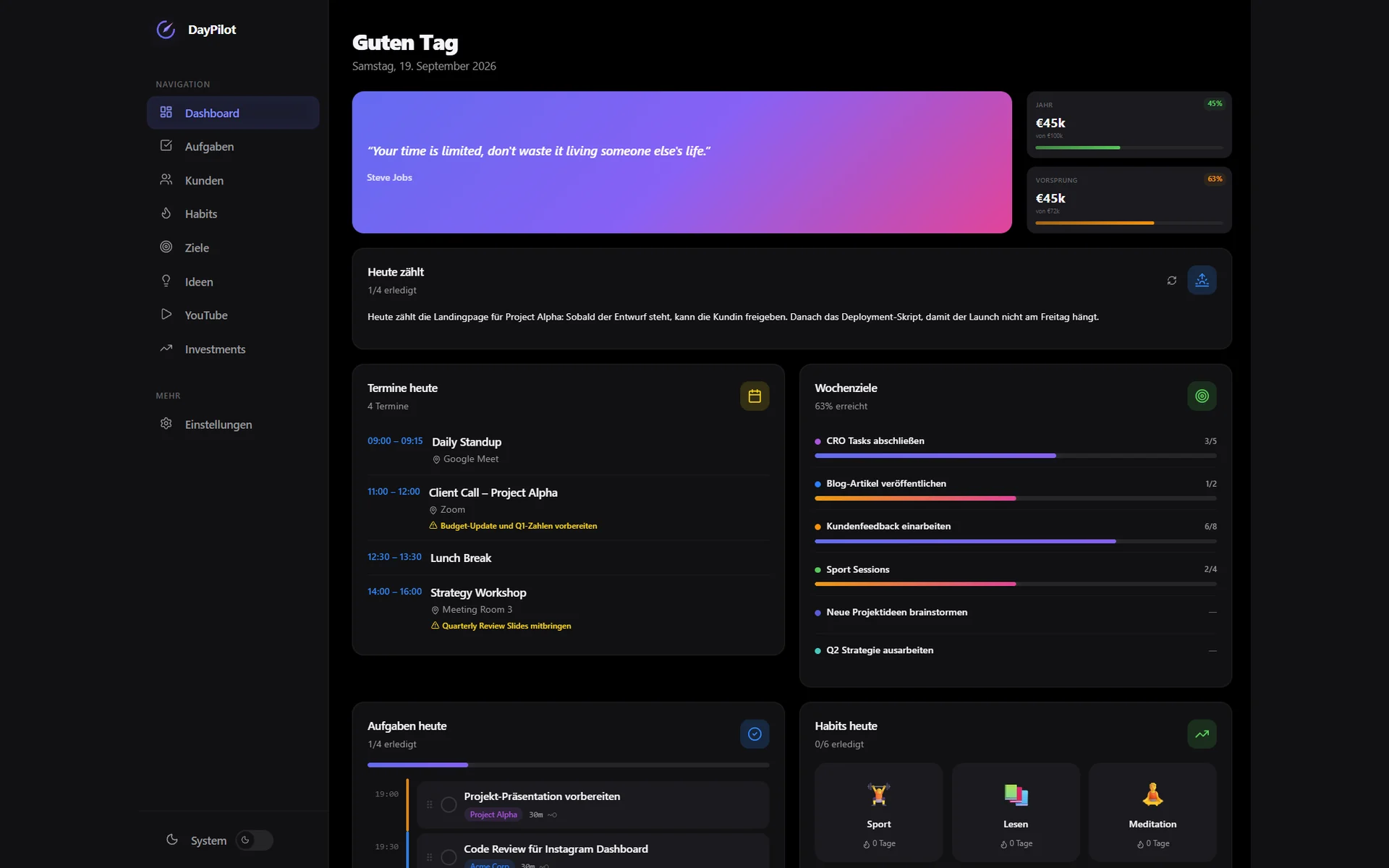Select Blog-Artikel veröffentlichen goal
This screenshot has width=1389, height=868.
[1016, 490]
